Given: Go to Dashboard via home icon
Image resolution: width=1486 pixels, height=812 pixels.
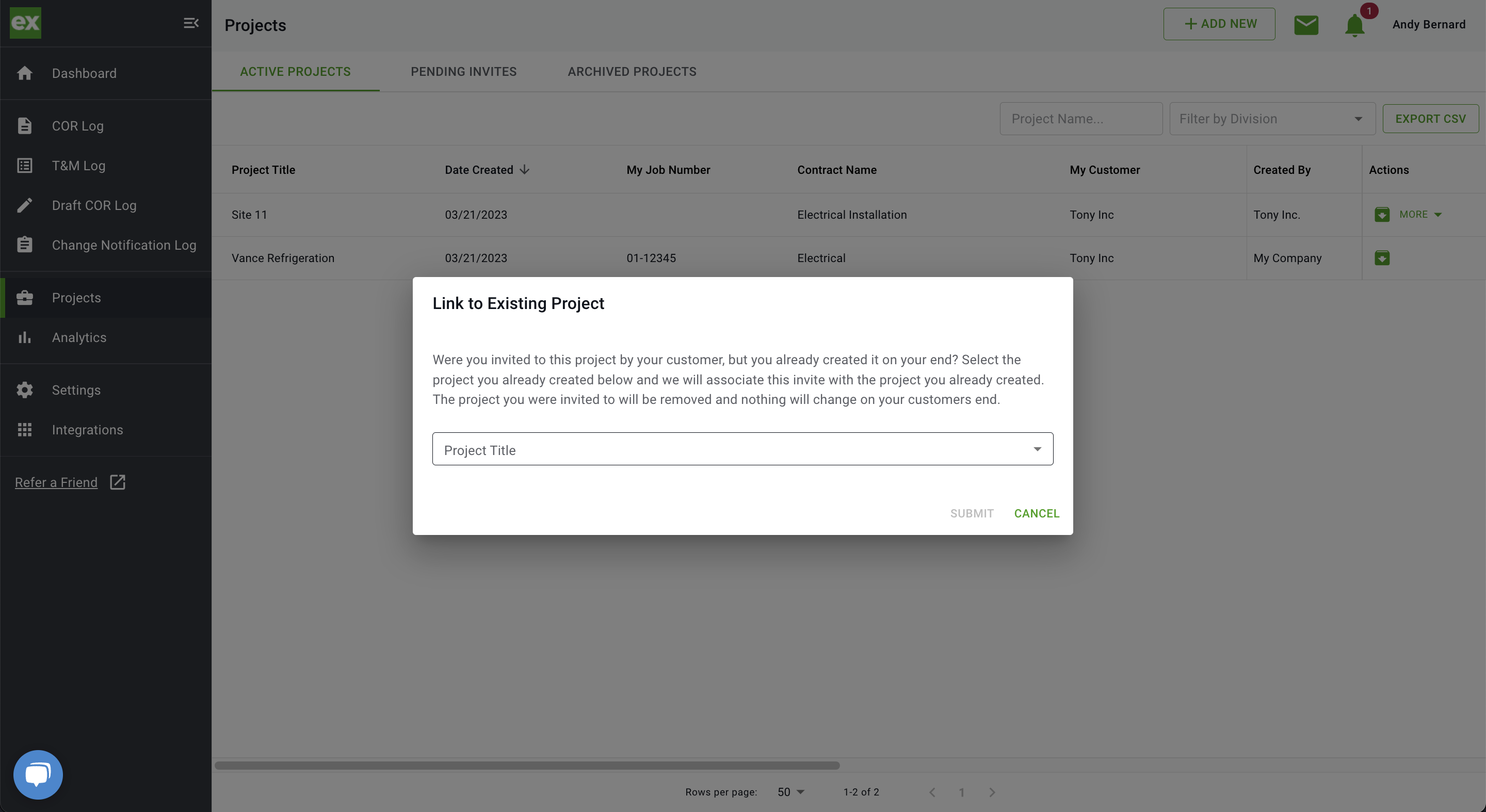Looking at the screenshot, I should (25, 73).
